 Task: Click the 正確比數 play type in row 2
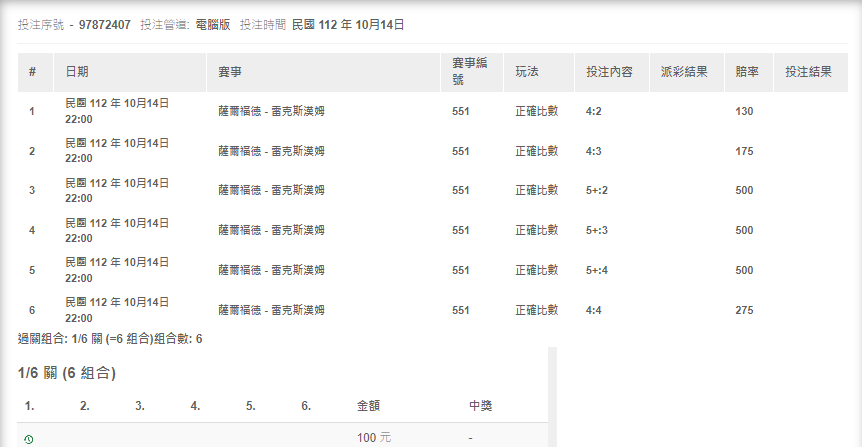point(537,151)
